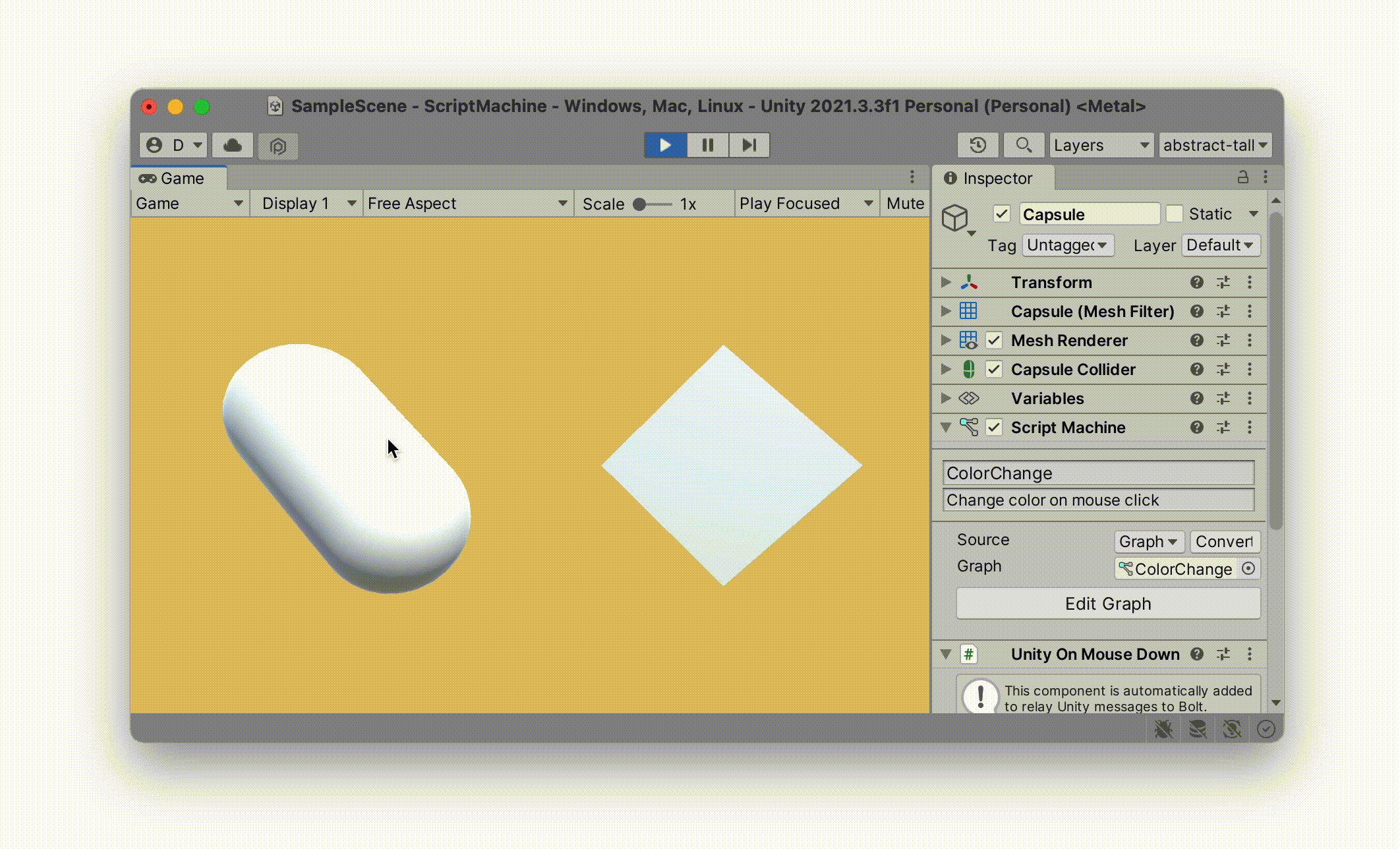Image resolution: width=1400 pixels, height=849 pixels.
Task: Click the Capsule name input field
Action: [1089, 214]
